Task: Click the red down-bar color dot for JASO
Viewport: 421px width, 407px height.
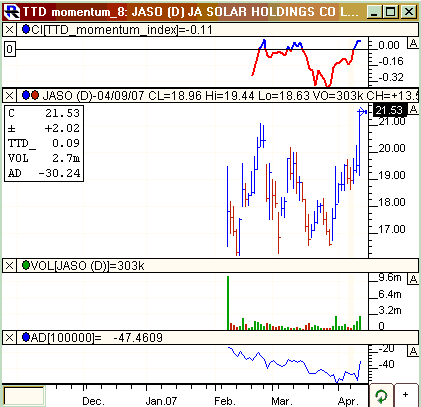Action: point(35,95)
